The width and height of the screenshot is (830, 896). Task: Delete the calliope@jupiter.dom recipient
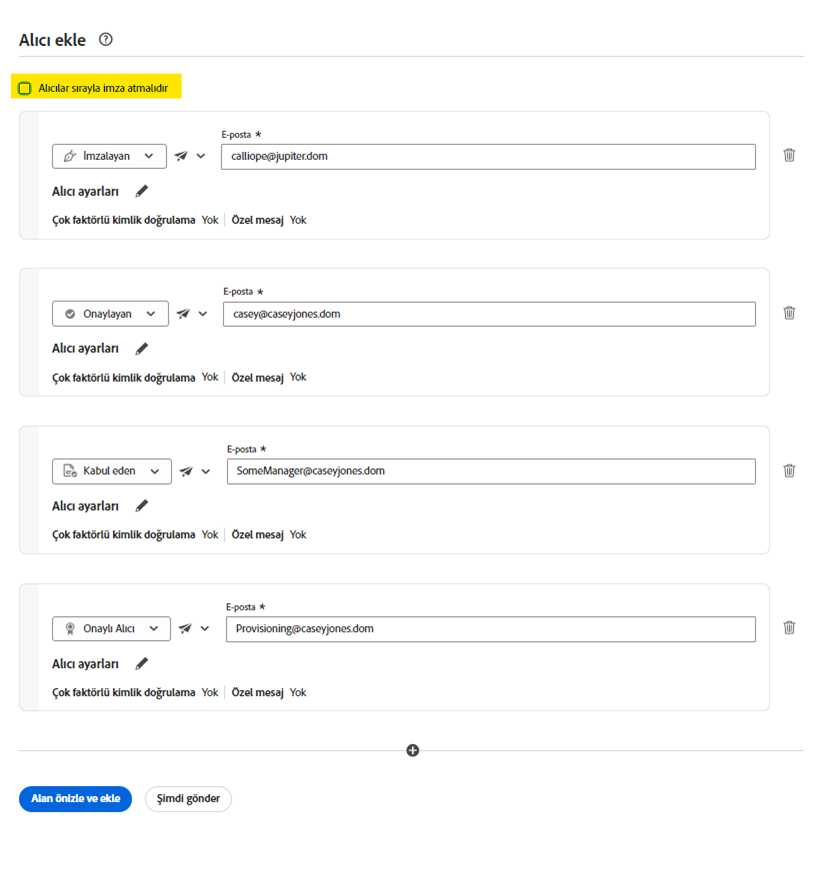point(789,155)
